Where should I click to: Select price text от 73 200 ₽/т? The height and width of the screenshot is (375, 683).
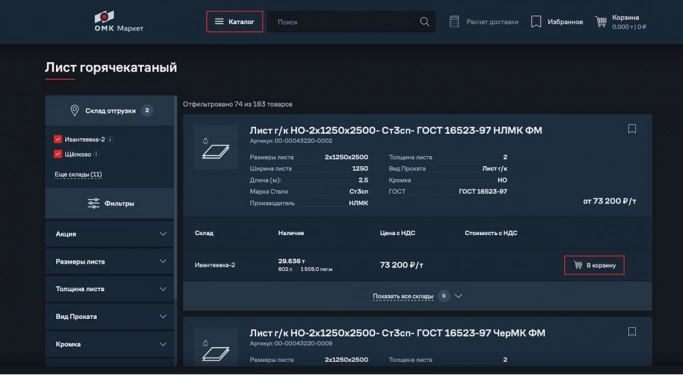(x=610, y=201)
